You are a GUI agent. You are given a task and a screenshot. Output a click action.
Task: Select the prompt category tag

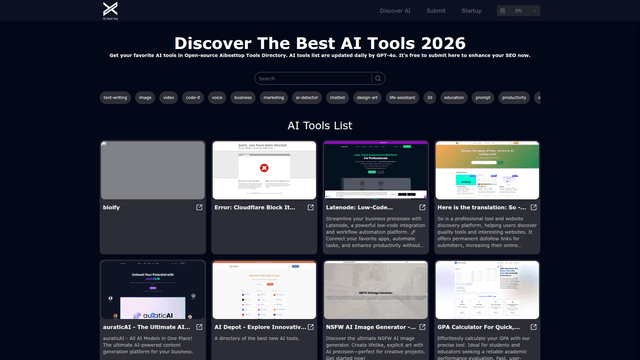(483, 98)
